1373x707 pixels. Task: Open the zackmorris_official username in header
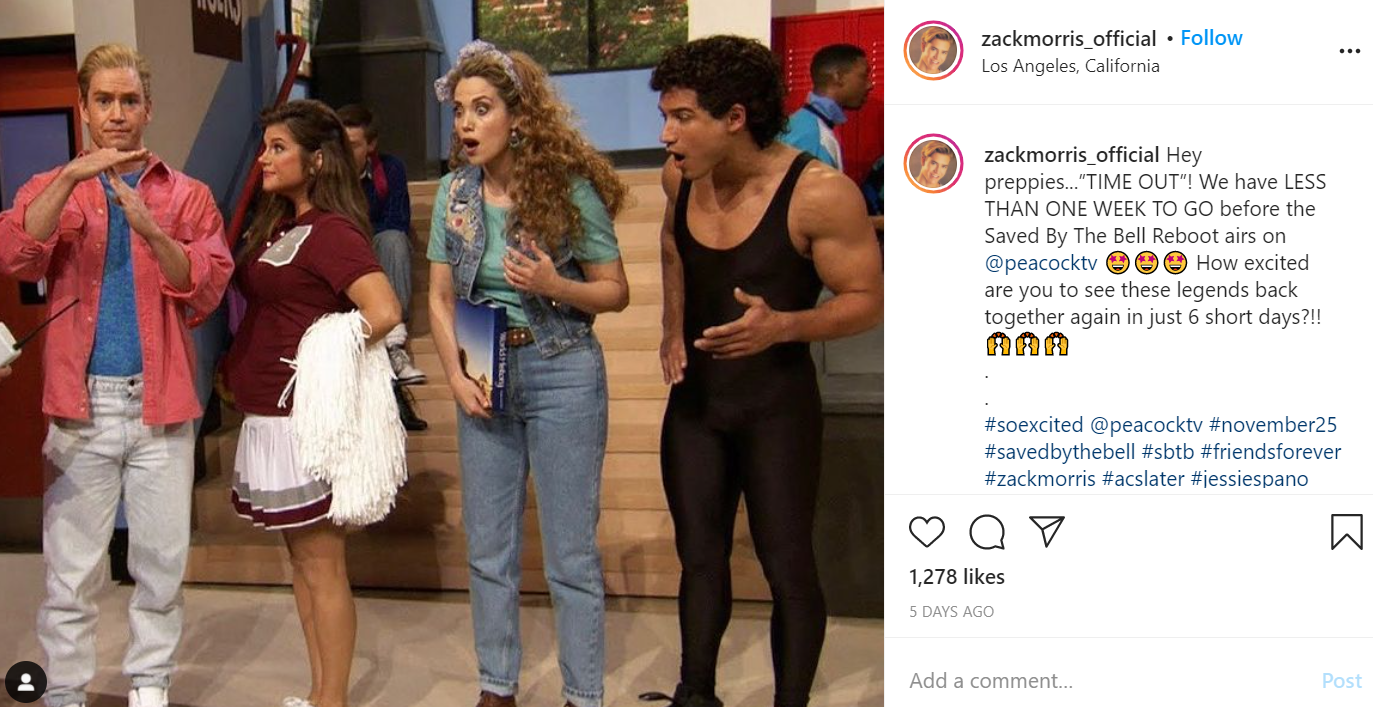(x=1069, y=39)
